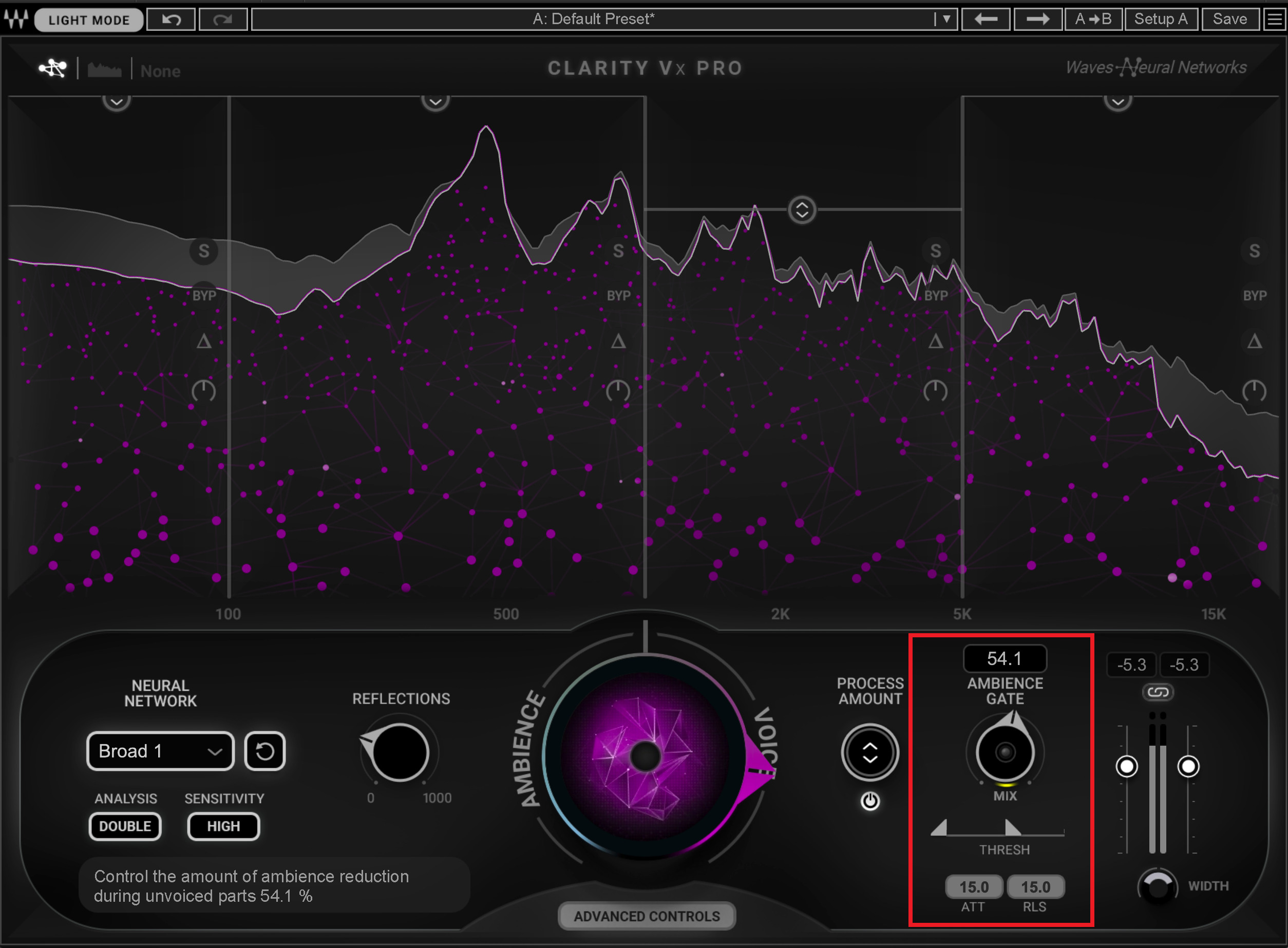Image resolution: width=1288 pixels, height=948 pixels.
Task: Click the right THRESH slider triangle
Action: click(1013, 827)
